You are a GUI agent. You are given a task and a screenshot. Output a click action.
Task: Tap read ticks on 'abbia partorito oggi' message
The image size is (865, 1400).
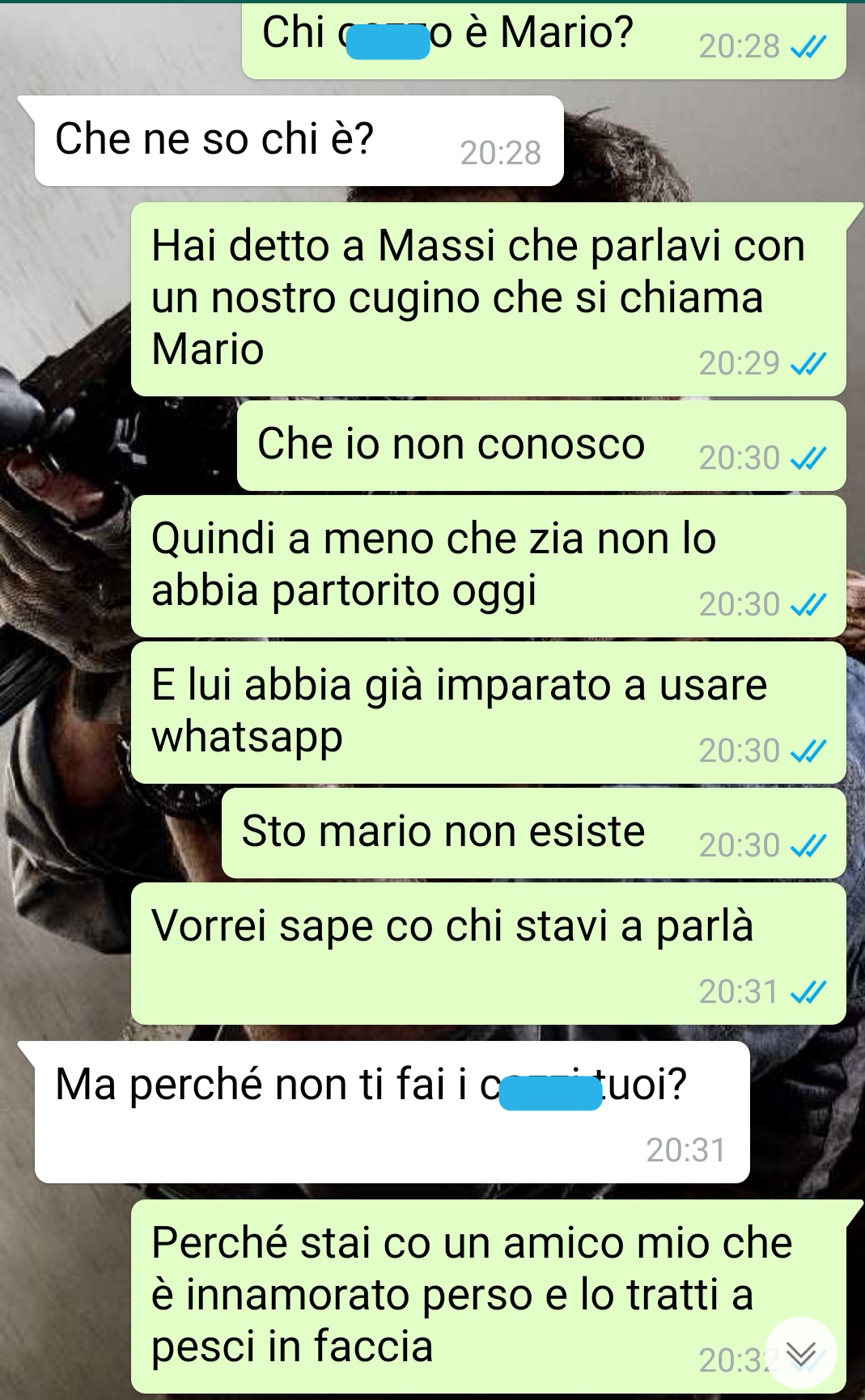[808, 605]
